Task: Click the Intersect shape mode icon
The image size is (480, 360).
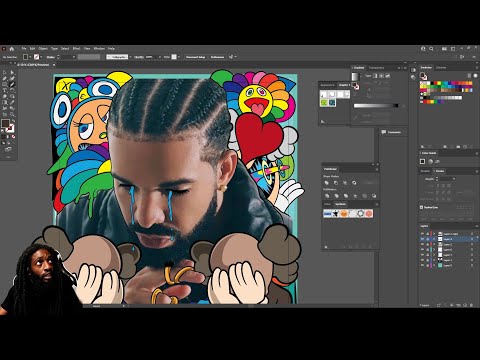Action: coord(345,183)
